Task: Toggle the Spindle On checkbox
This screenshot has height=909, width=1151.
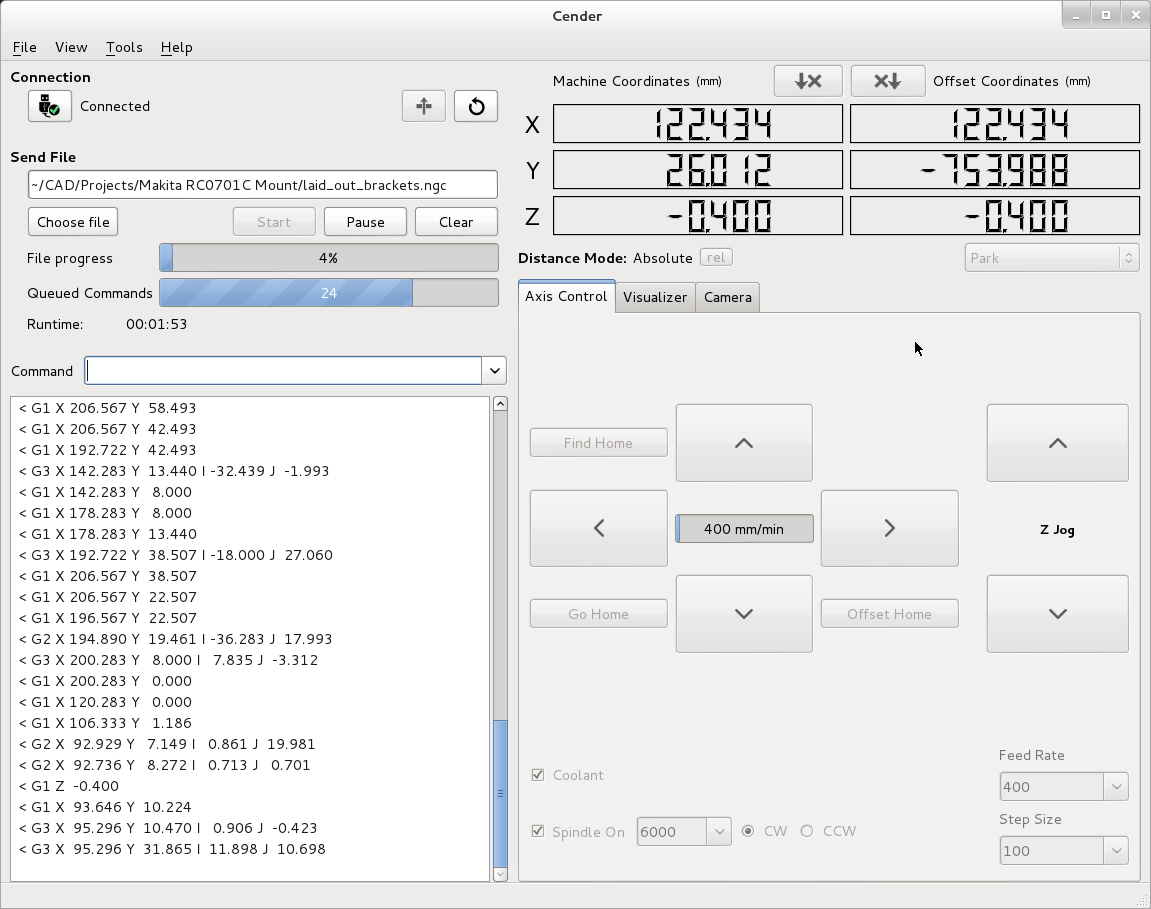Action: point(538,831)
